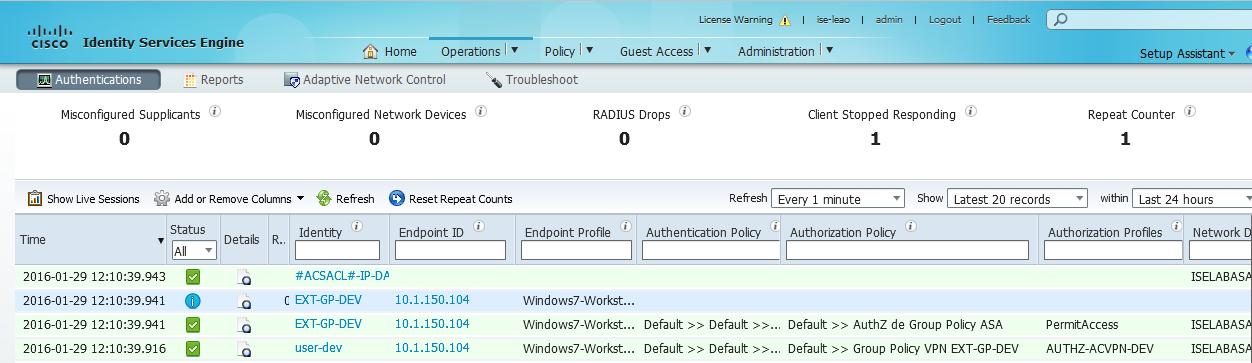The image size is (1252, 363).
Task: Open details icon for user-dev row
Action: [243, 349]
